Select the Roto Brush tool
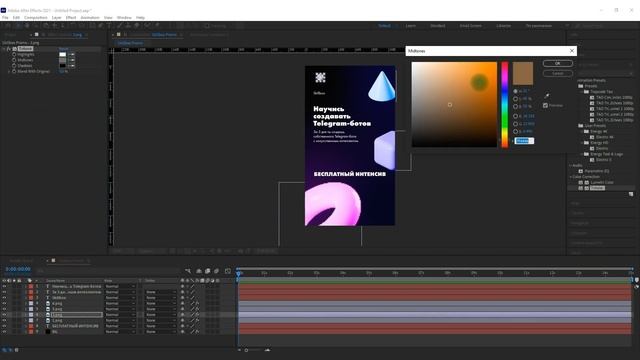The height and width of the screenshot is (360, 640). 147,25
